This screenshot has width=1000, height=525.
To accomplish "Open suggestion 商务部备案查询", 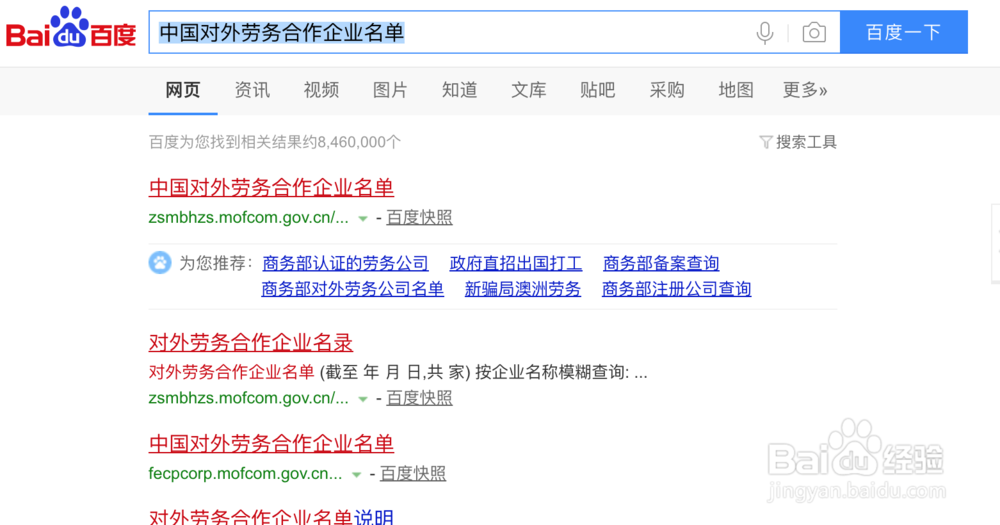I will pos(661,263).
